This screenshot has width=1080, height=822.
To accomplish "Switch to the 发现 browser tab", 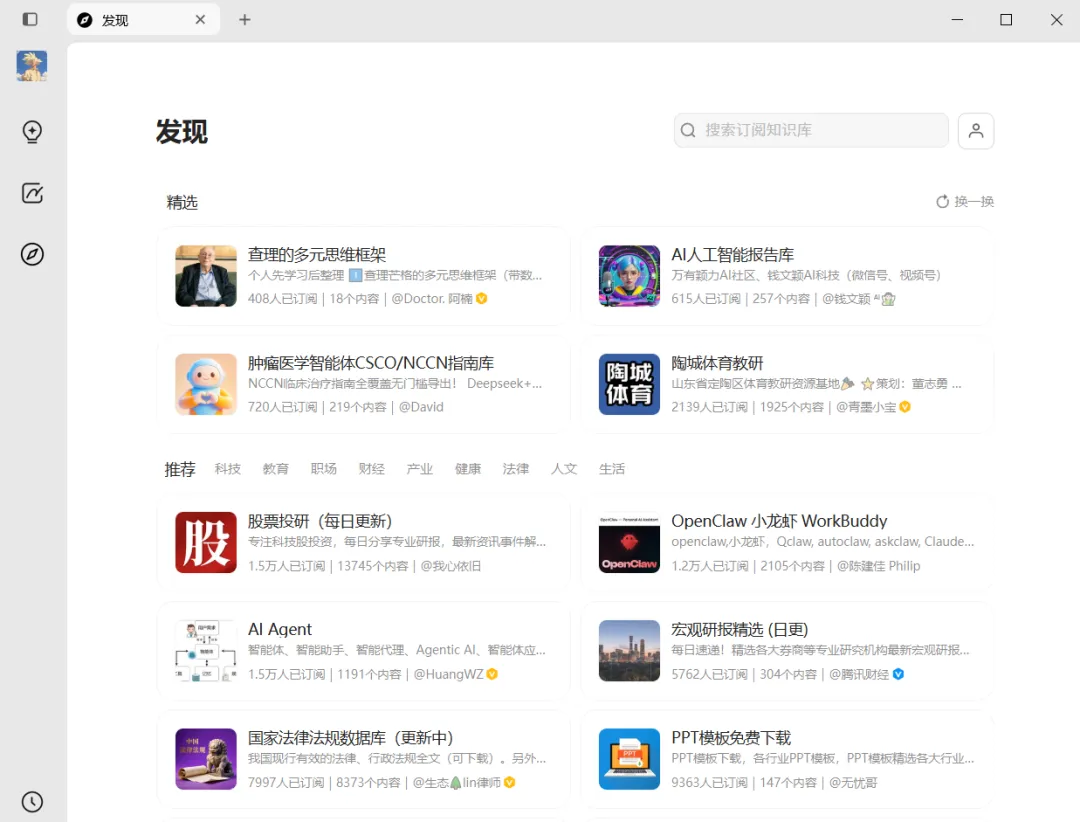I will click(x=143, y=19).
